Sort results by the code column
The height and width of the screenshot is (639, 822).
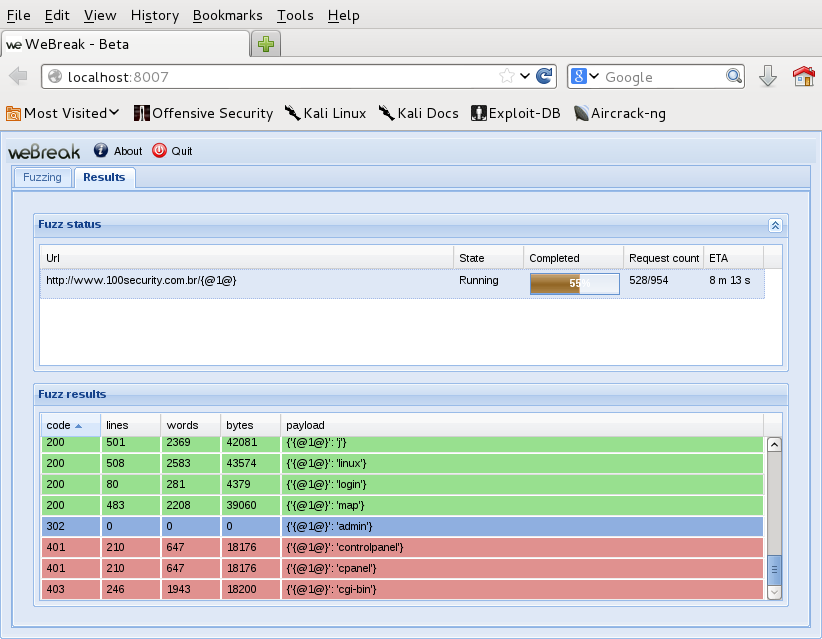point(70,425)
